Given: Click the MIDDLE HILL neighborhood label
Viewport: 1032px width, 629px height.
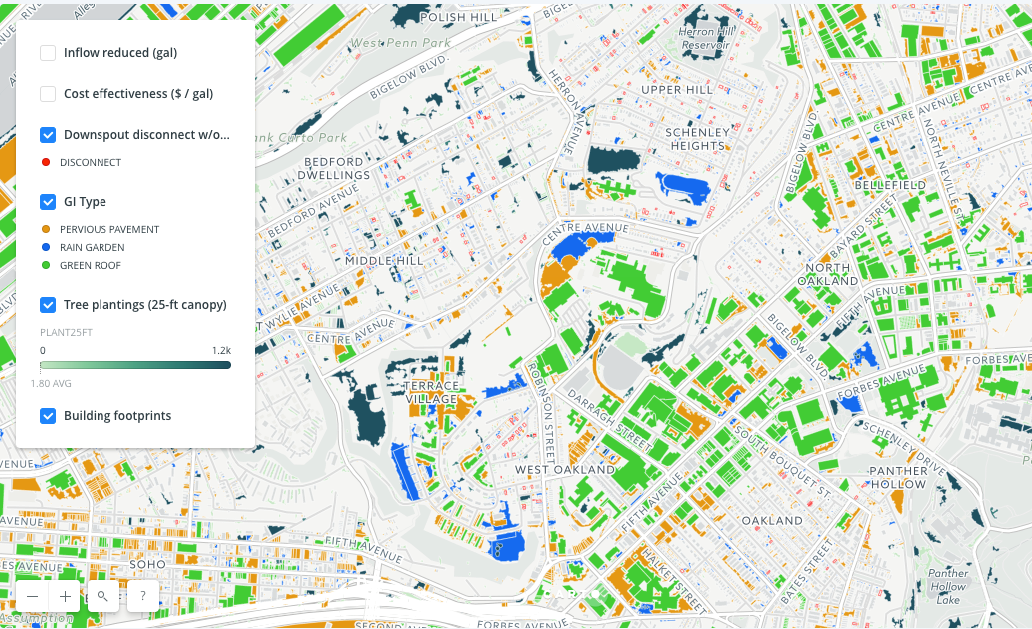Looking at the screenshot, I should 384,261.
